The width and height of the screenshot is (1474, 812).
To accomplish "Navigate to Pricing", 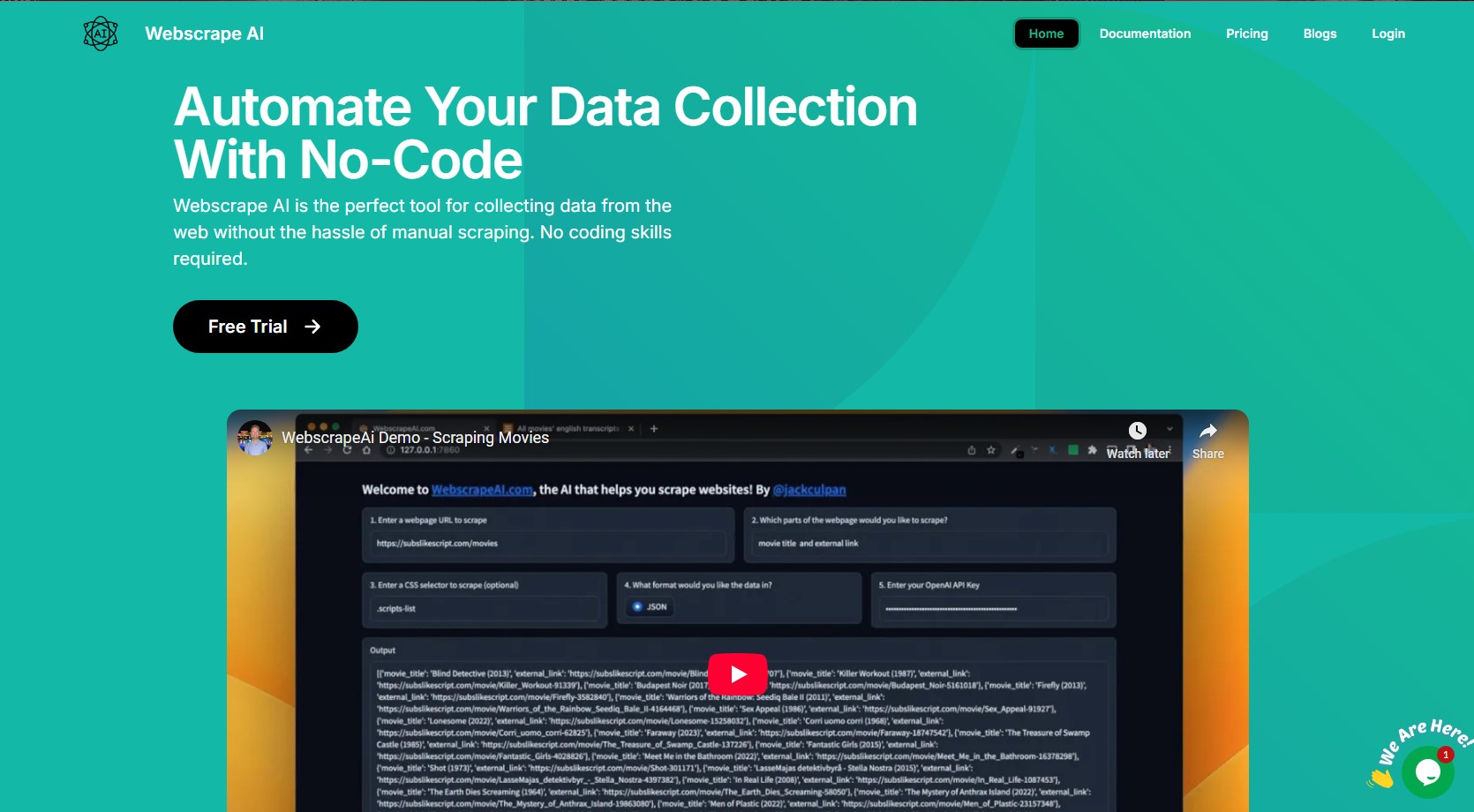I will (1246, 34).
